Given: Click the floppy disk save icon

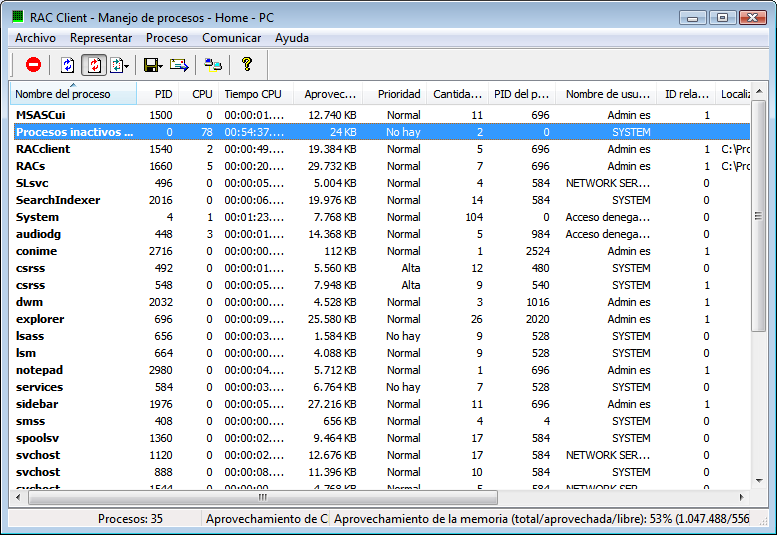Looking at the screenshot, I should coord(150,65).
